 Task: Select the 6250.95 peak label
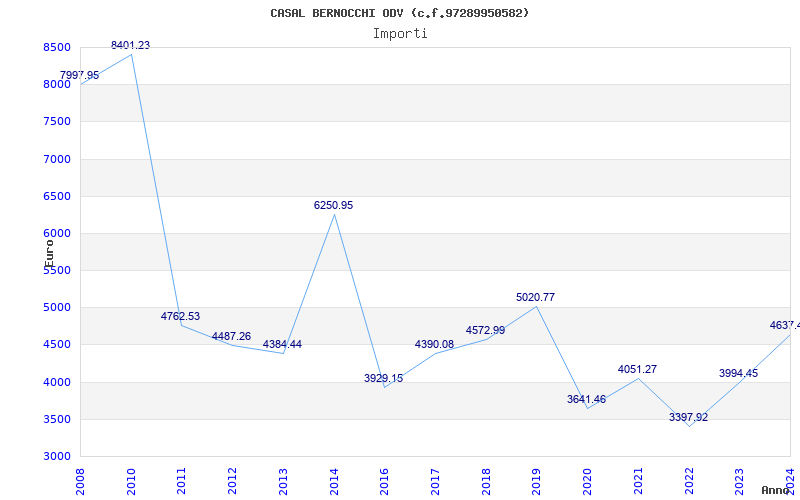pos(333,205)
